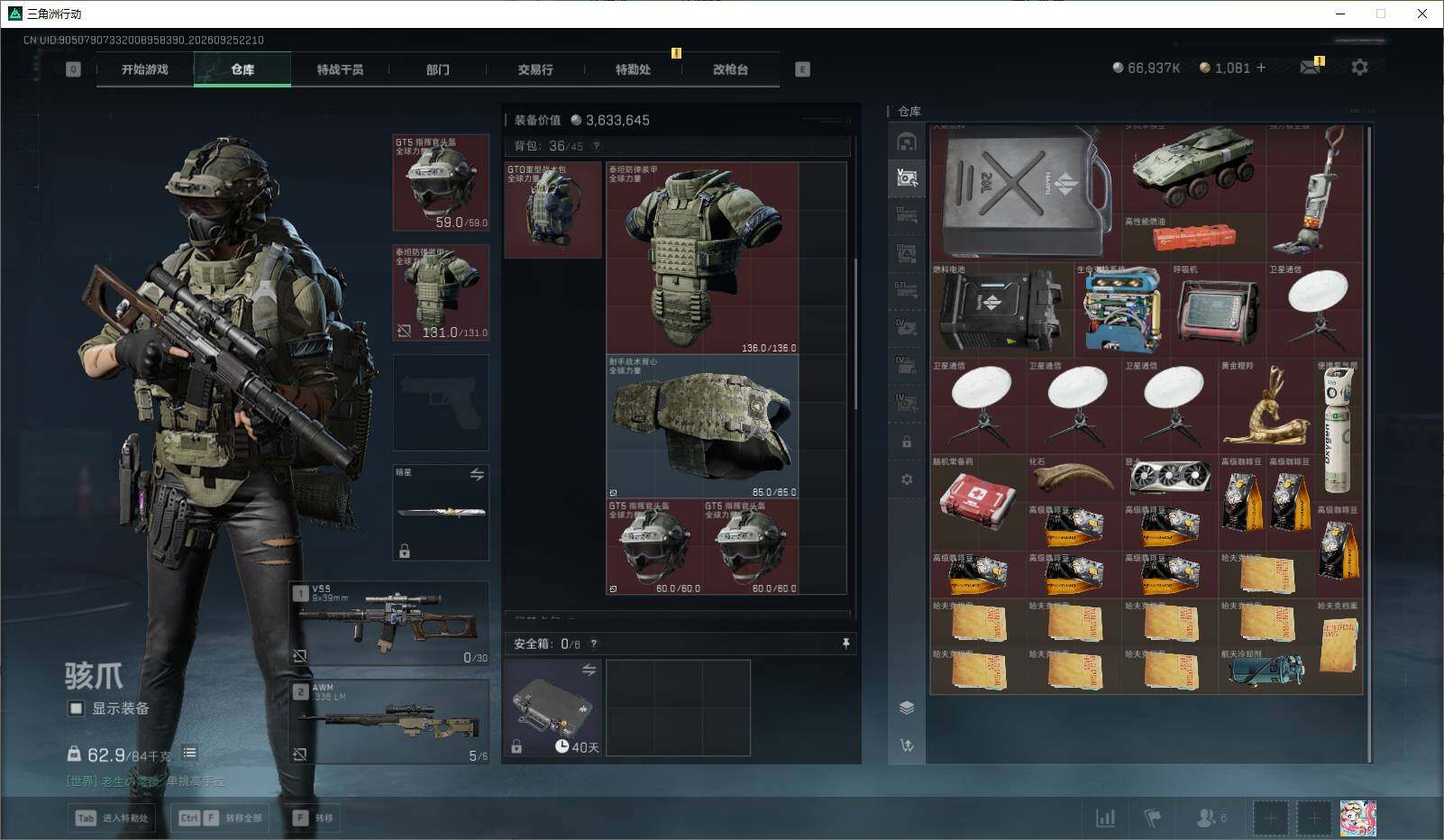Select the armored vehicle model item

pos(1193,168)
